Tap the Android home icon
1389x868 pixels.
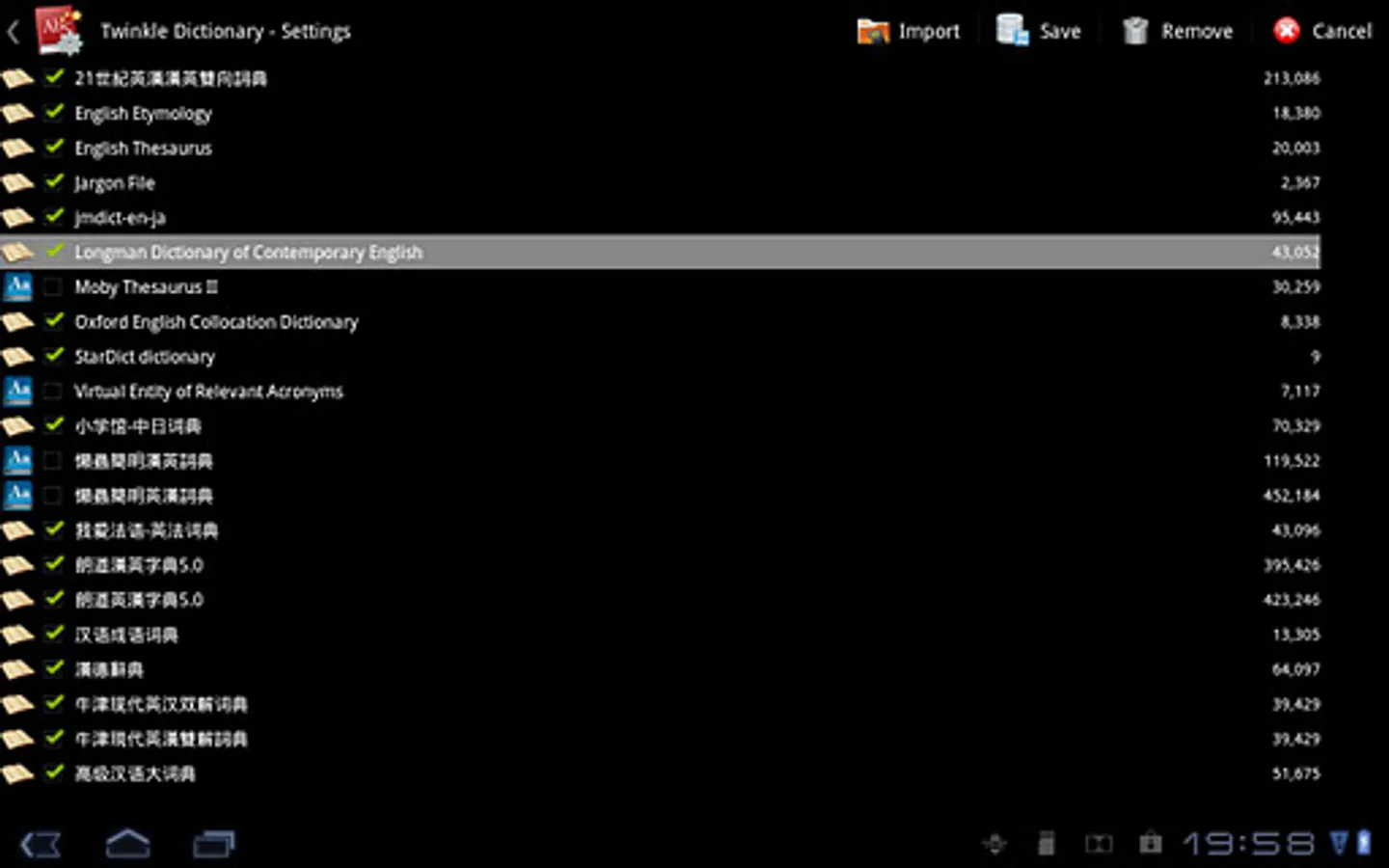click(x=127, y=844)
